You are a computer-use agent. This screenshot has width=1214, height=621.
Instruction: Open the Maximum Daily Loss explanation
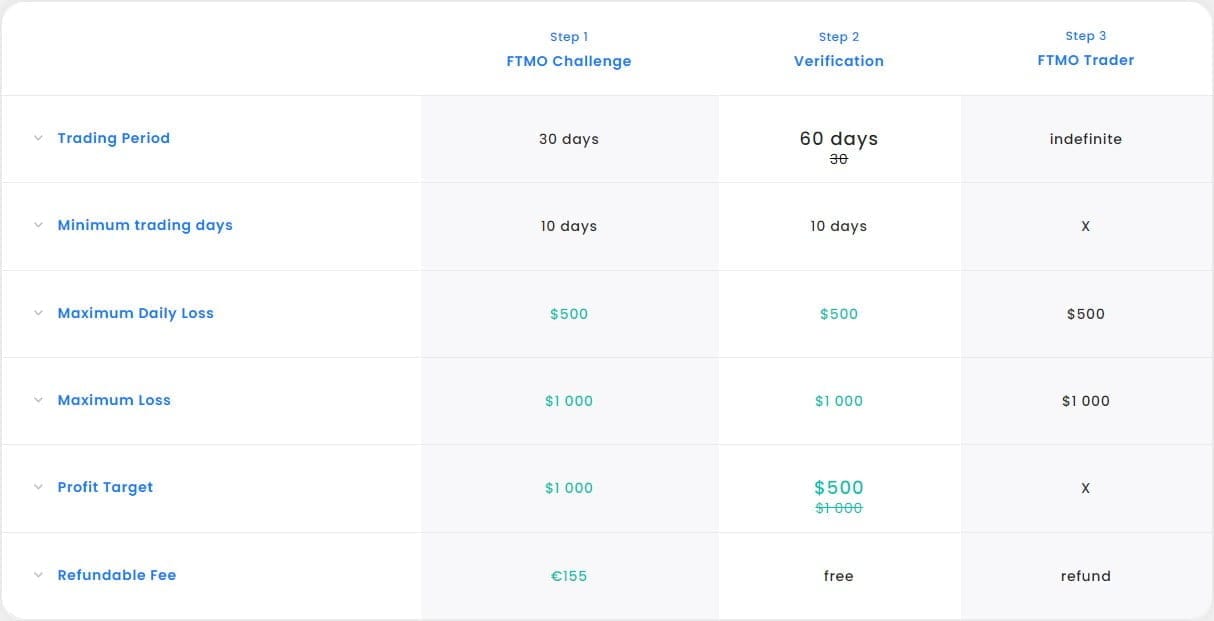135,313
